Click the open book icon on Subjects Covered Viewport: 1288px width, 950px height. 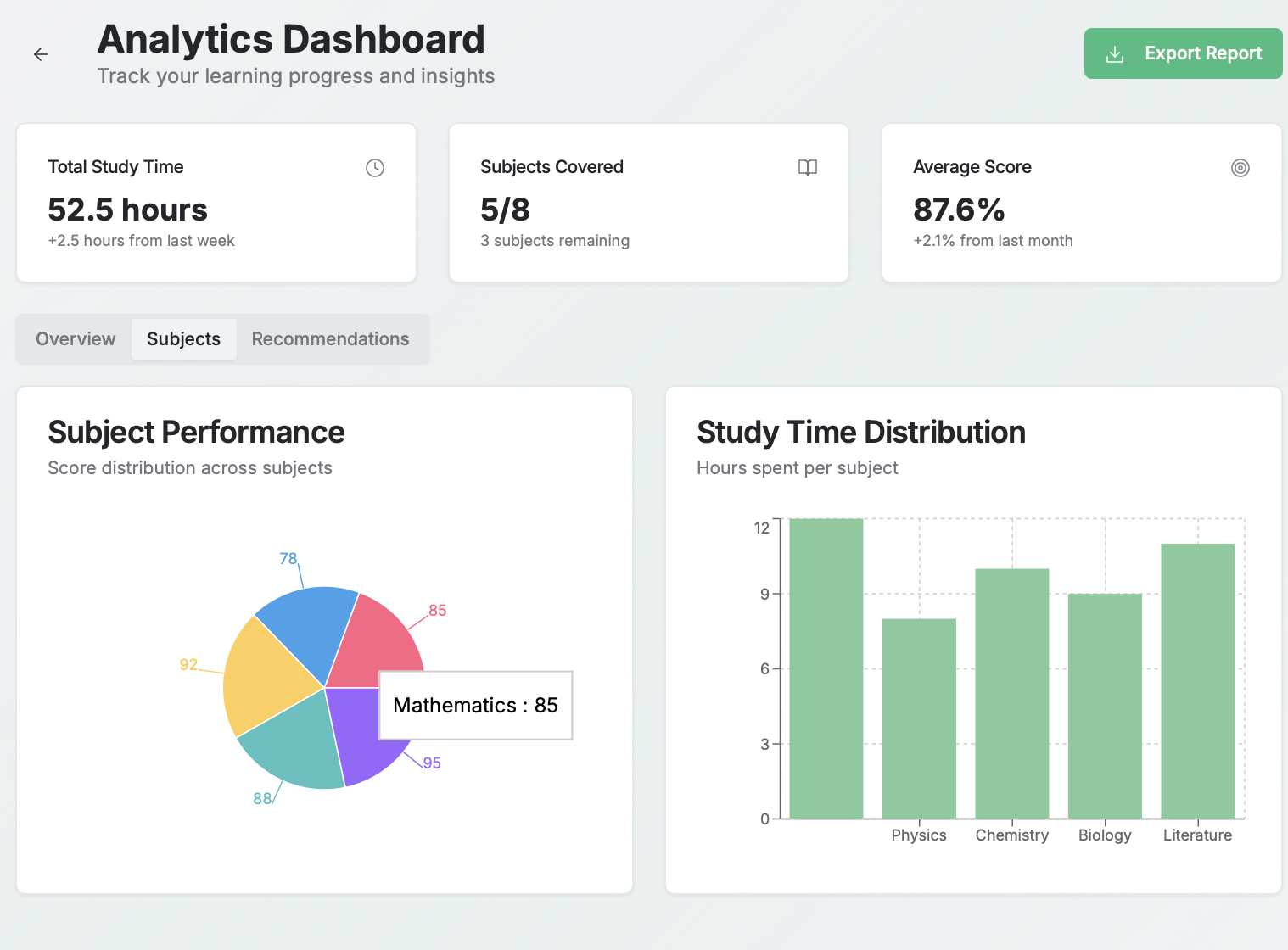pos(807,168)
